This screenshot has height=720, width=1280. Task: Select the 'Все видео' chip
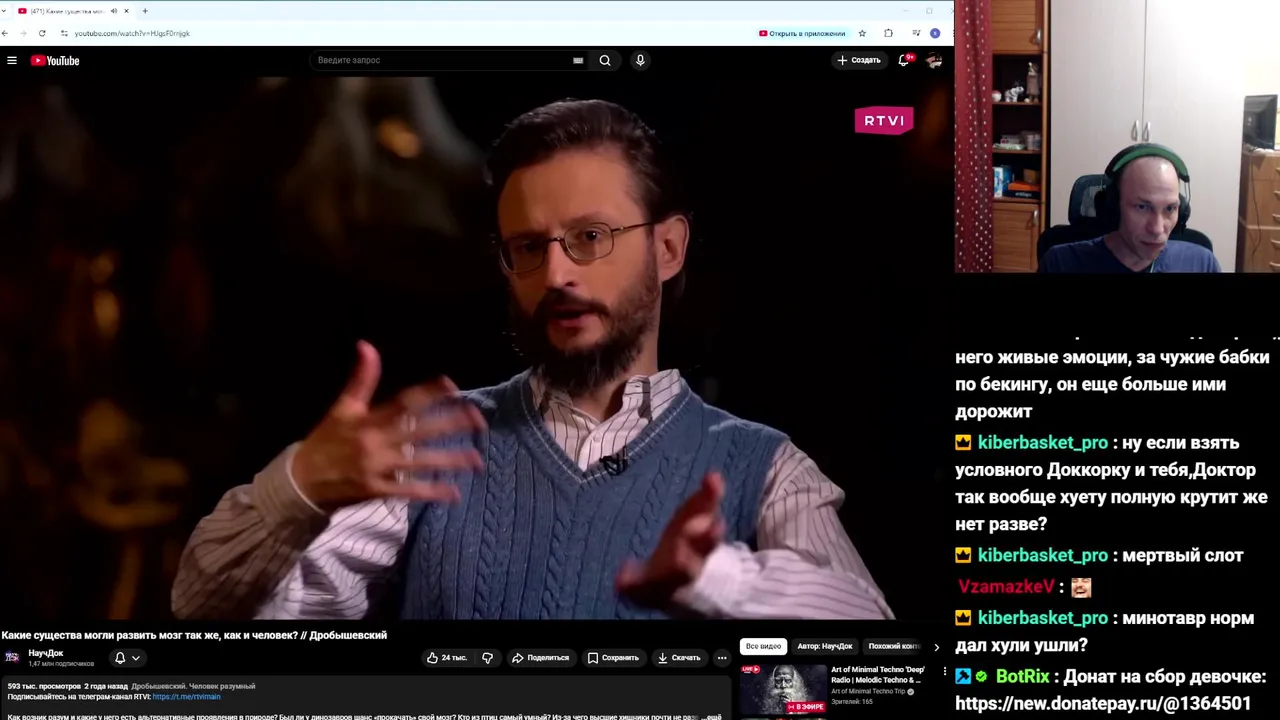point(763,646)
